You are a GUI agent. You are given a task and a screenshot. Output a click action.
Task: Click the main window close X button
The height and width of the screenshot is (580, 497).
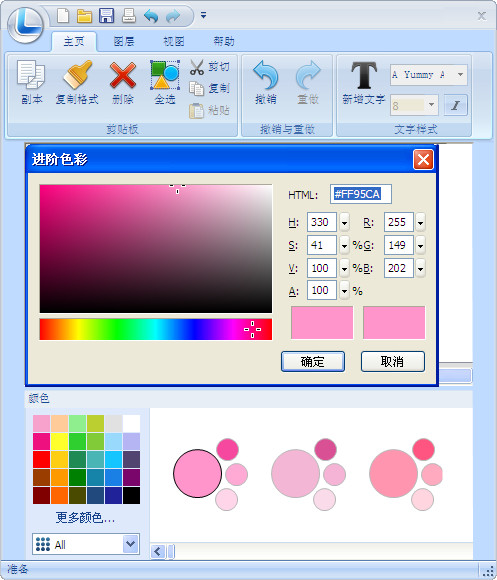point(481,16)
